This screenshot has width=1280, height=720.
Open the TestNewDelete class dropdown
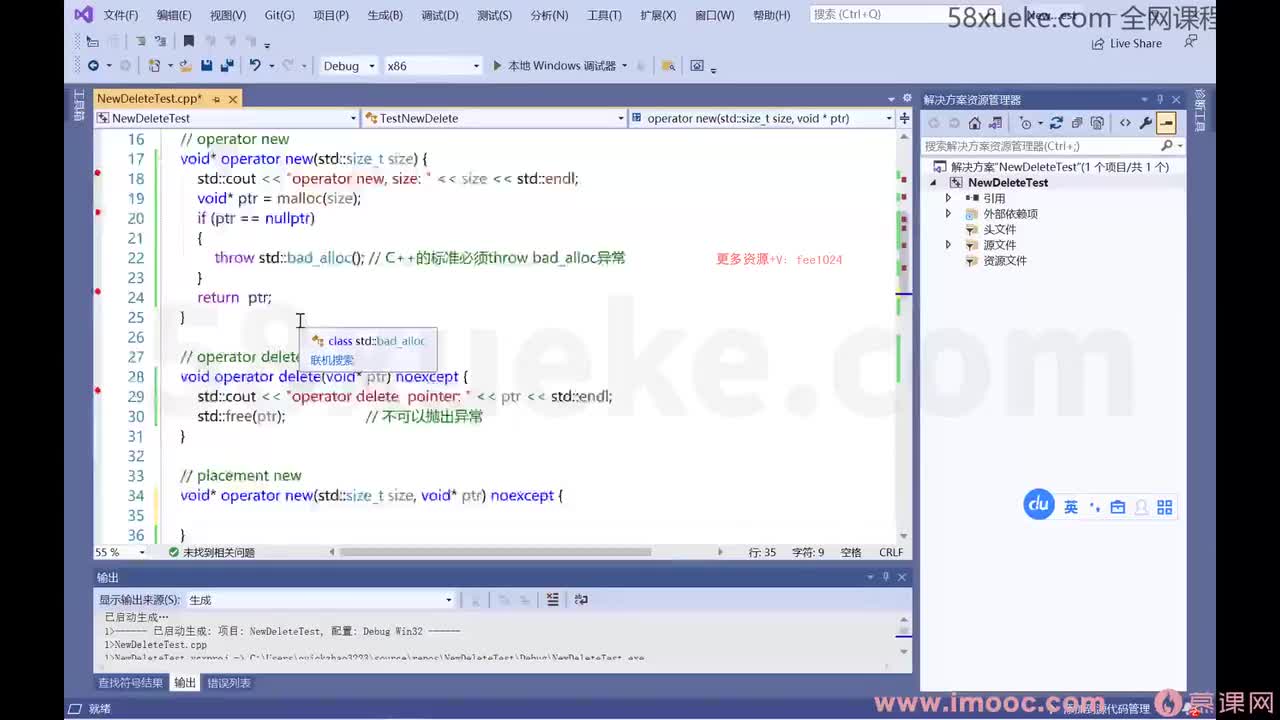point(494,118)
